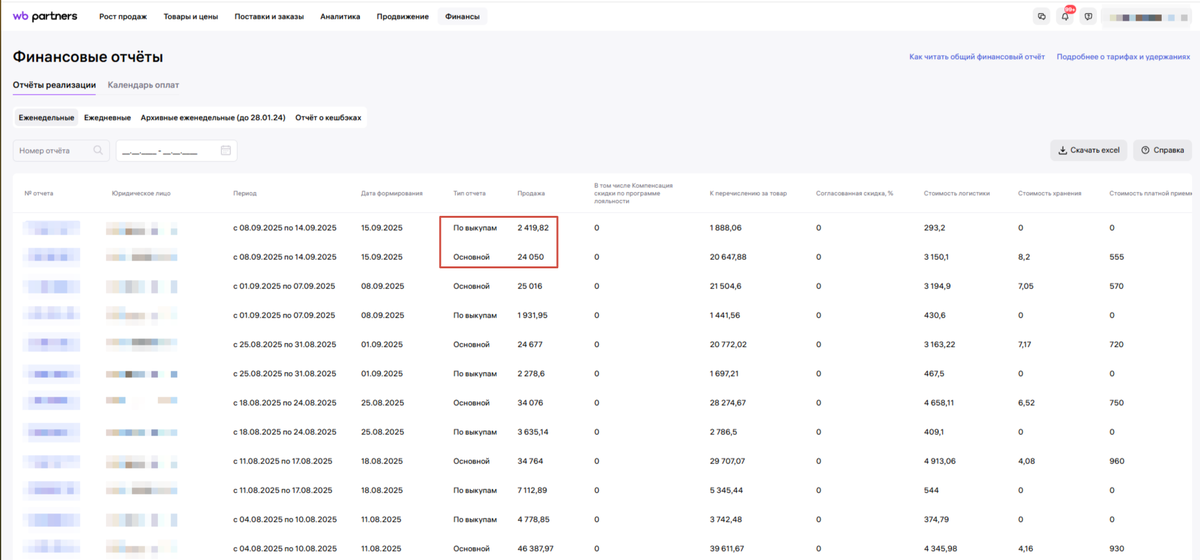Click logistics cost 3 194,9

tap(938, 286)
